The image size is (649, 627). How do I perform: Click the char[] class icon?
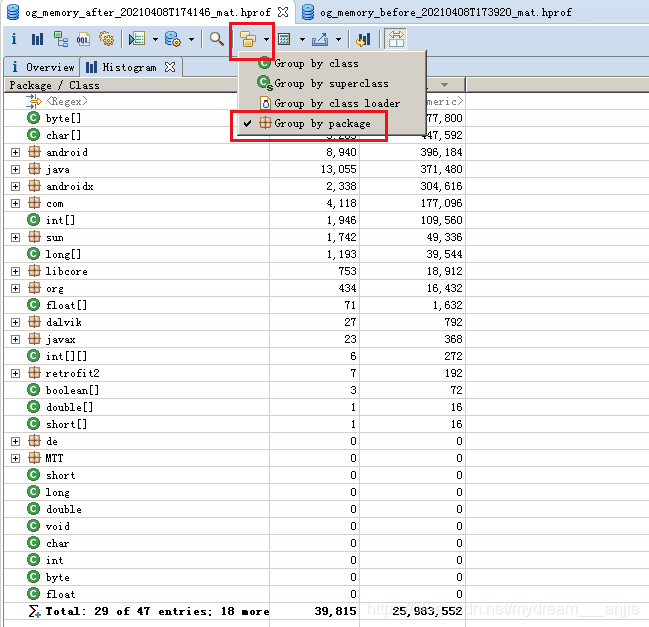[34, 135]
